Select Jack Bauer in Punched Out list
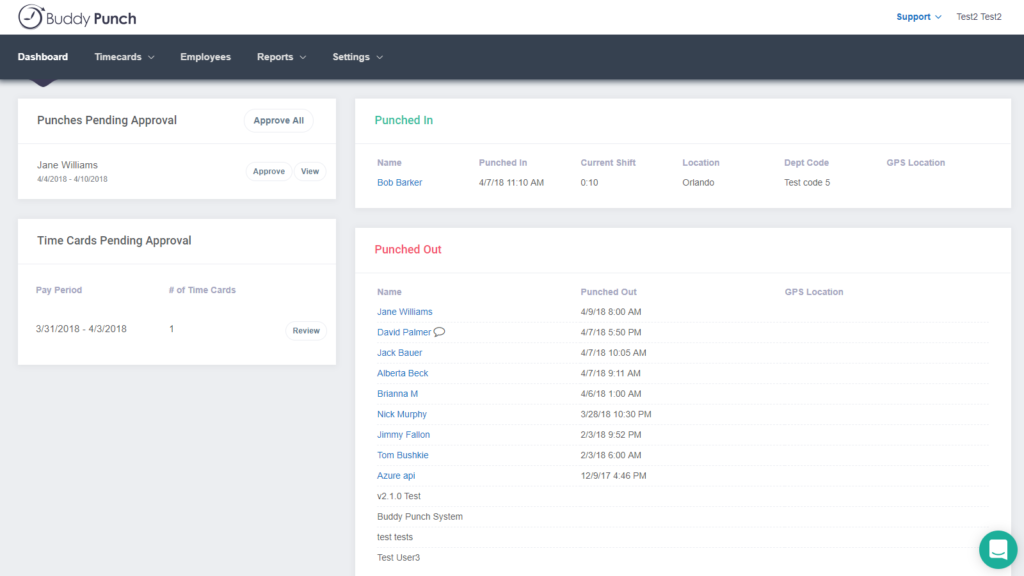 tap(399, 352)
